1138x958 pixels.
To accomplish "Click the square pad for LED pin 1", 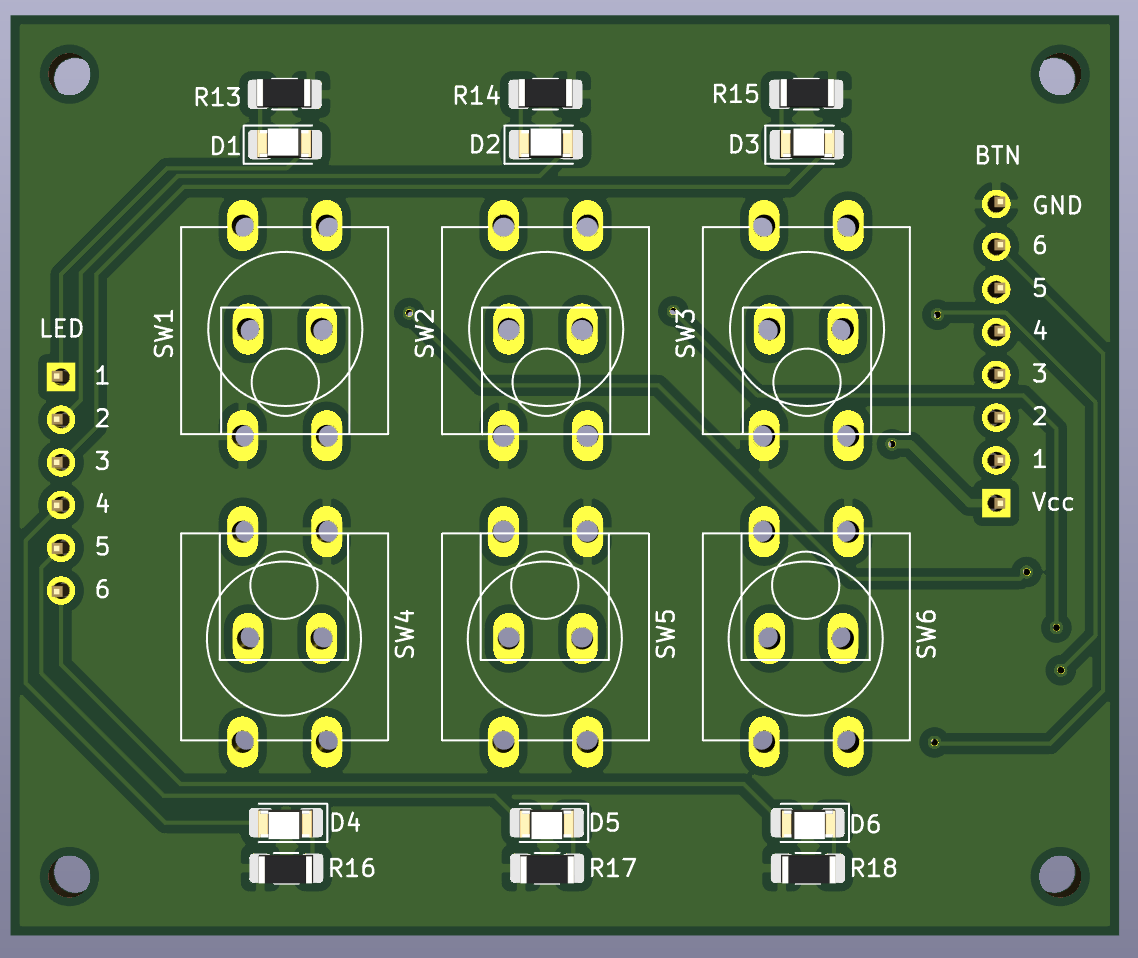I will click(61, 377).
